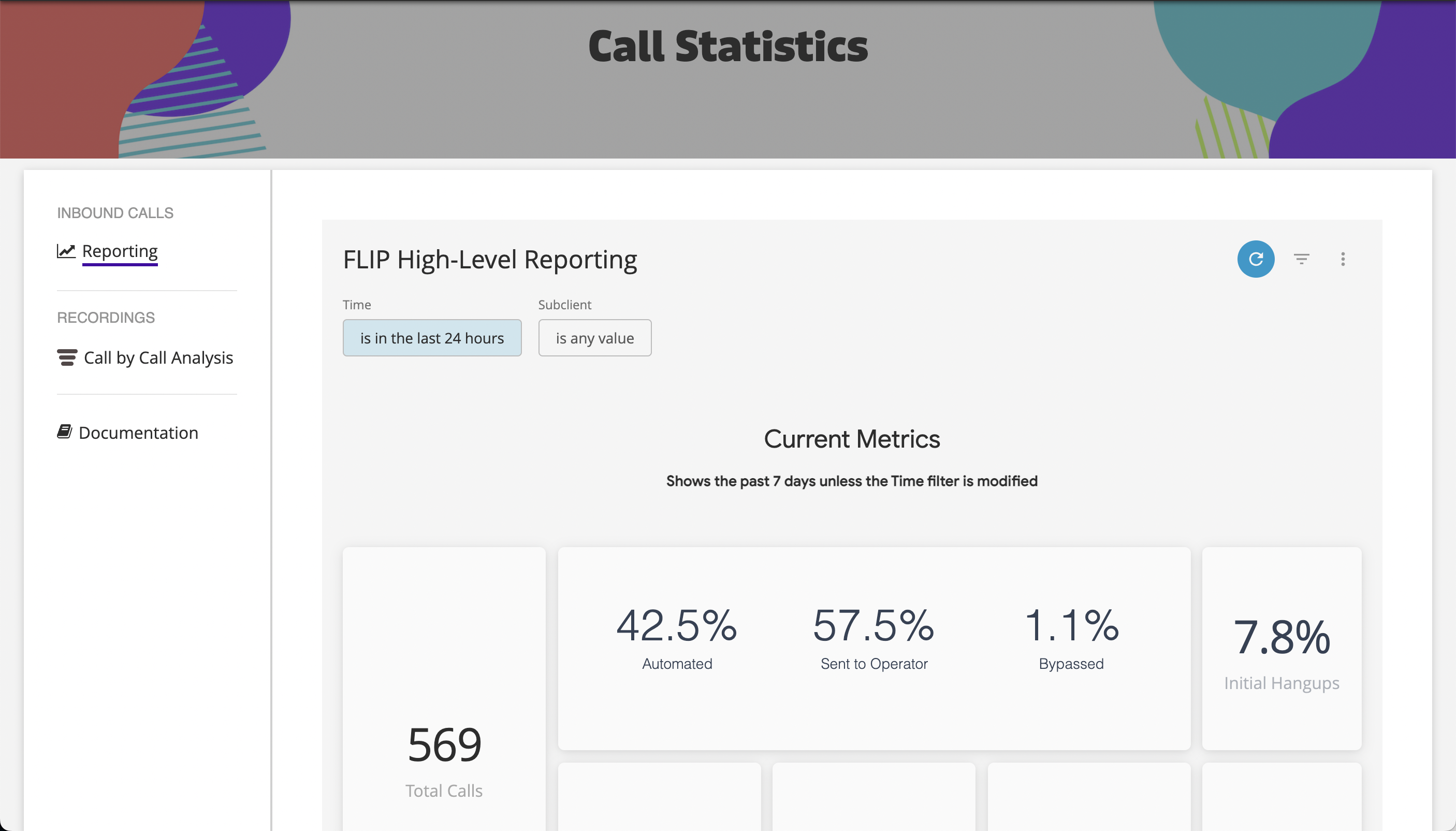Viewport: 1456px width, 831px height.
Task: Click the Current Metrics section heading
Action: tap(851, 439)
